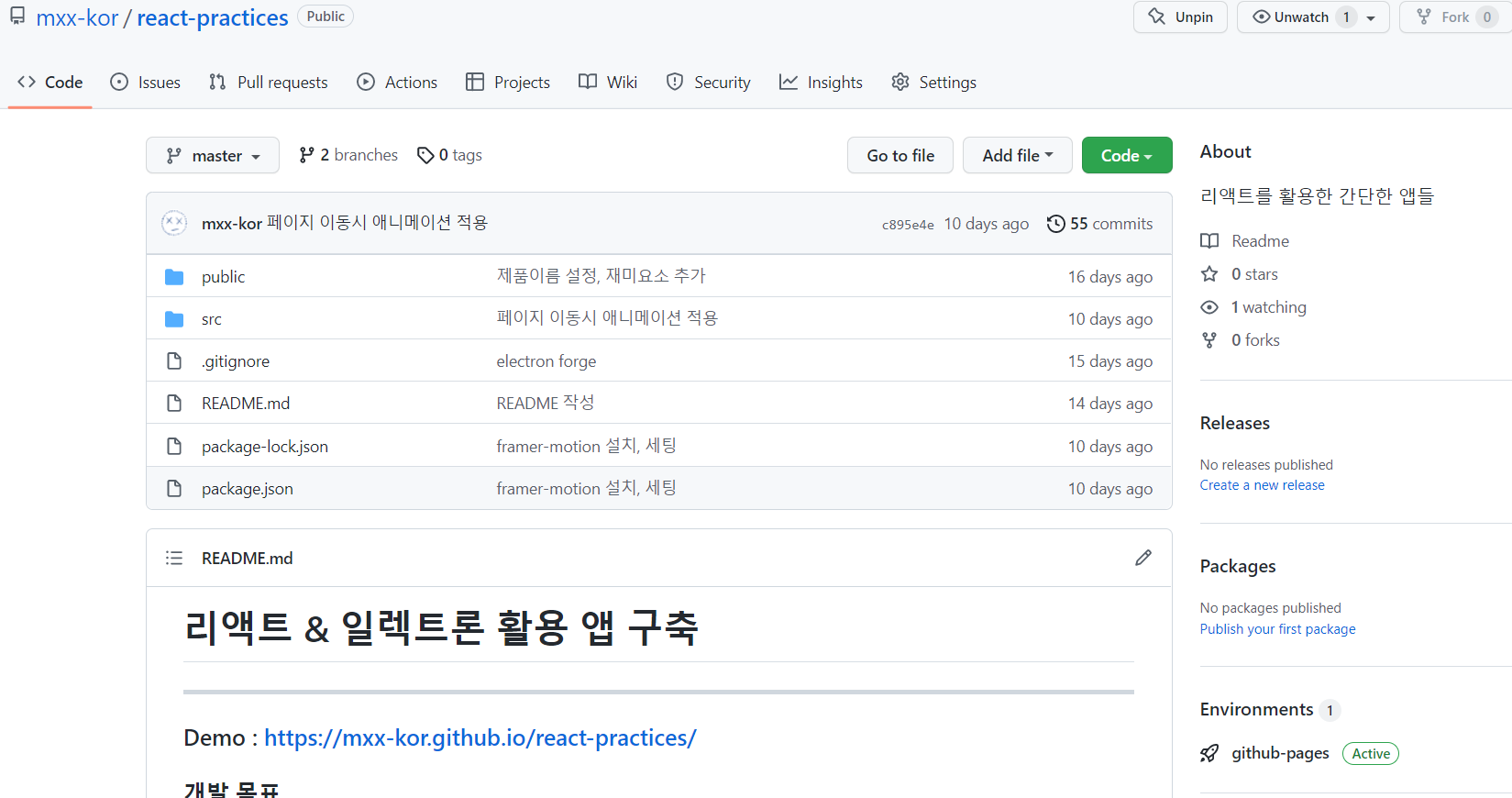Image resolution: width=1512 pixels, height=798 pixels.
Task: Click the src folder icon
Action: point(174,319)
